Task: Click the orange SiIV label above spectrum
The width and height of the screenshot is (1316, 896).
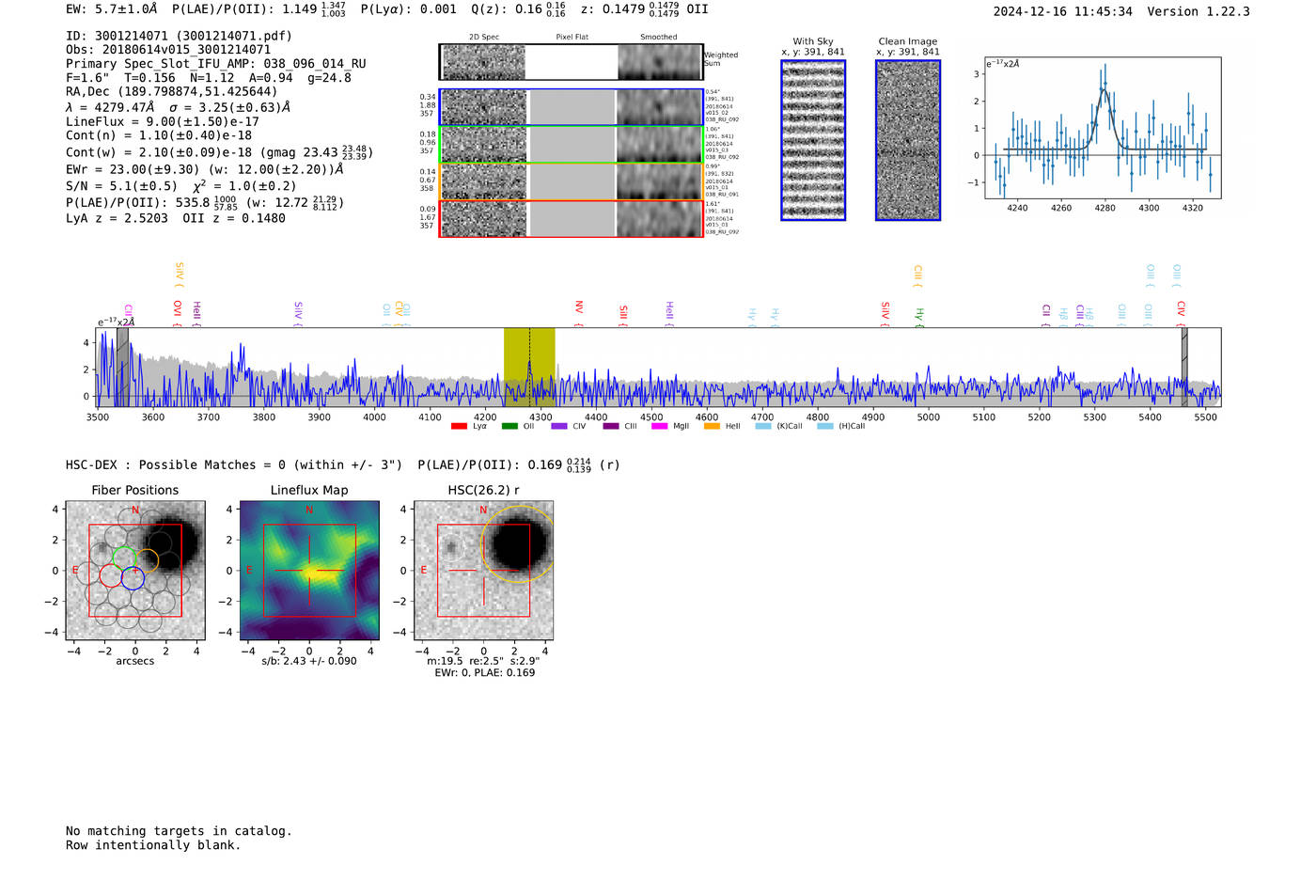Action: click(x=180, y=275)
